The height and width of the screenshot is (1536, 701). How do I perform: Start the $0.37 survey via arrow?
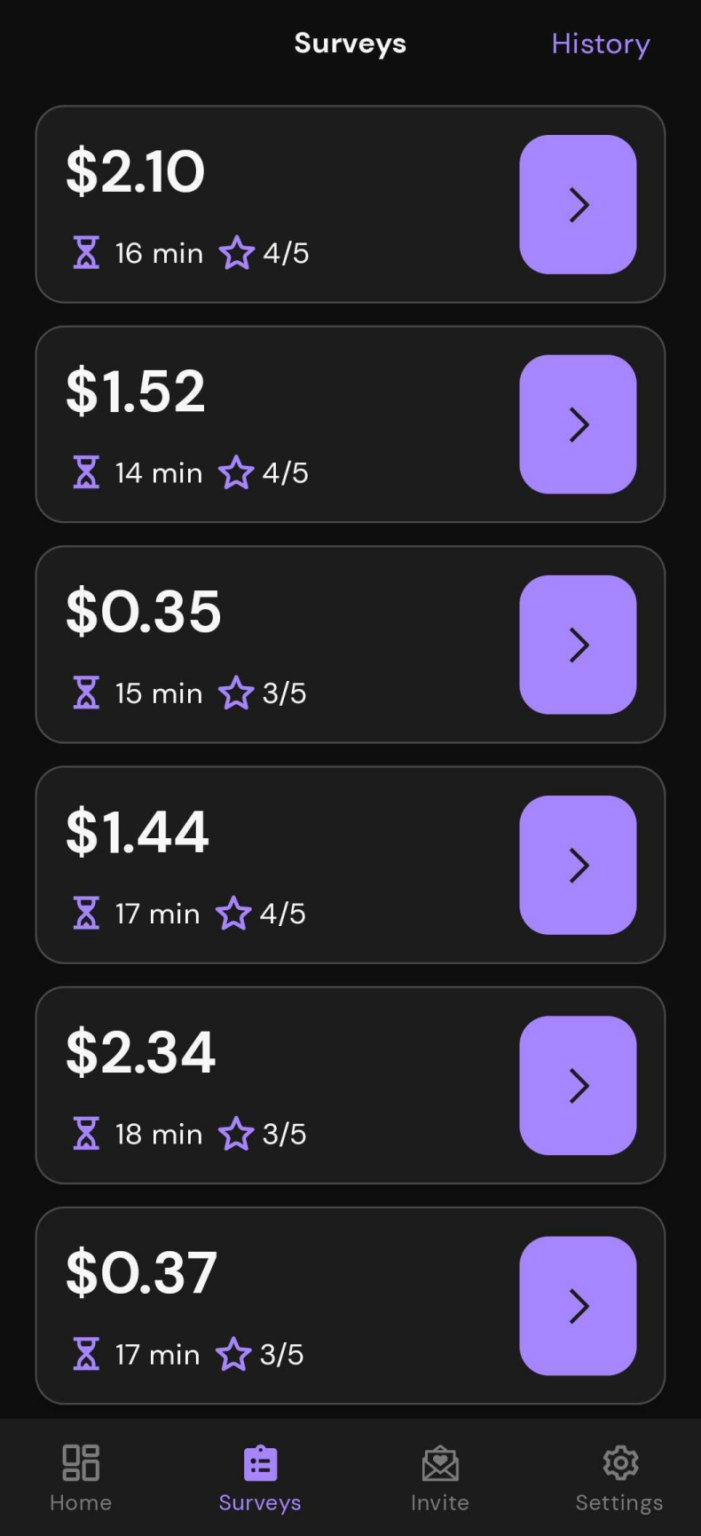pyautogui.click(x=578, y=1305)
